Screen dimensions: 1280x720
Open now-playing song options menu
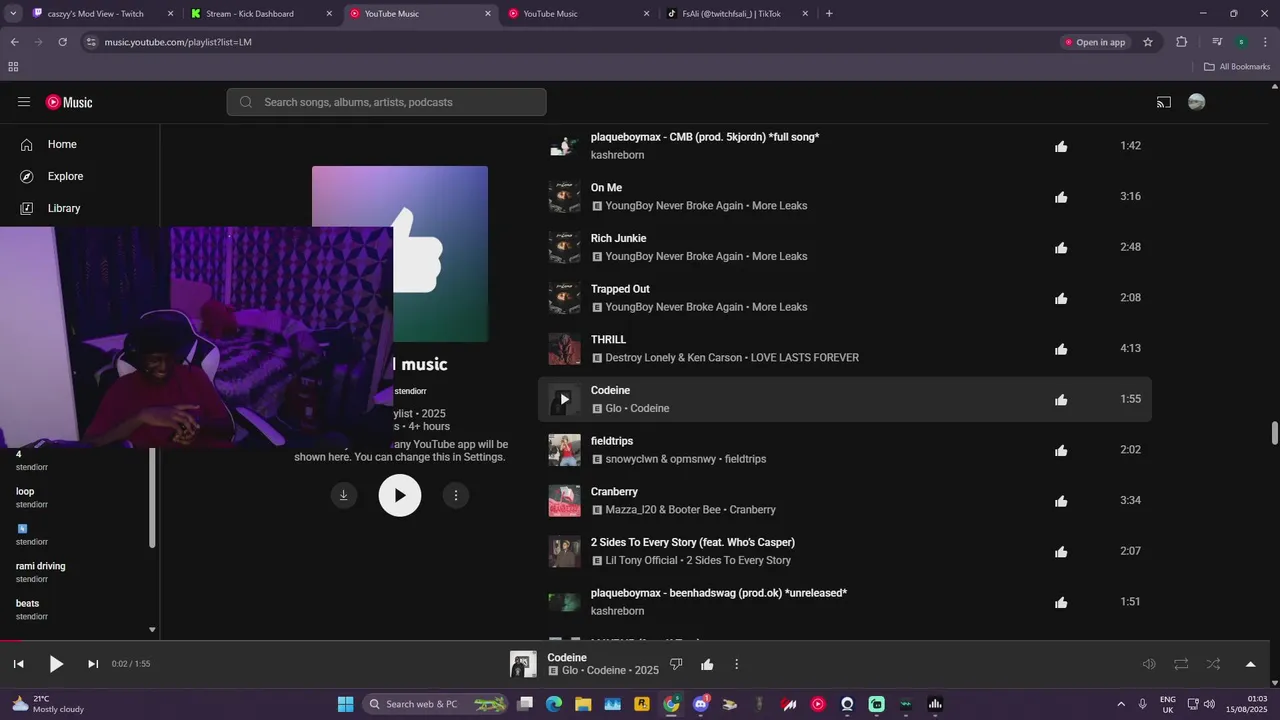tap(737, 664)
